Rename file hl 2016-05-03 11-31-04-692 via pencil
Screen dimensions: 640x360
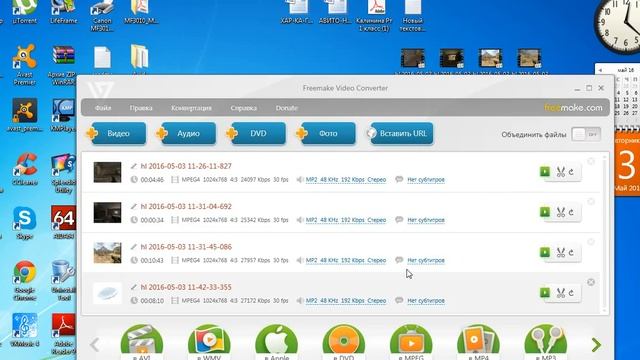coord(133,207)
